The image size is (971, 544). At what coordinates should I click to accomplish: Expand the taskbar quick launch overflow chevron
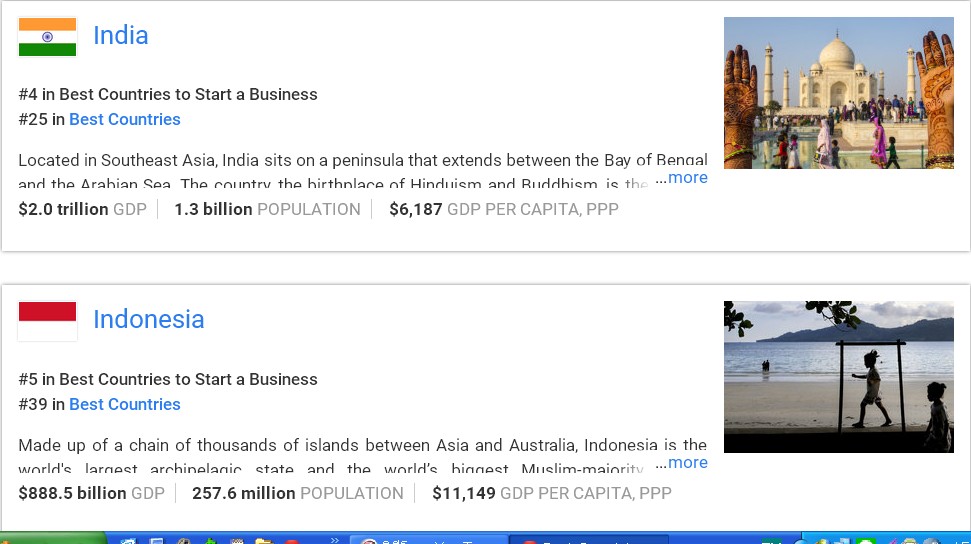(335, 539)
